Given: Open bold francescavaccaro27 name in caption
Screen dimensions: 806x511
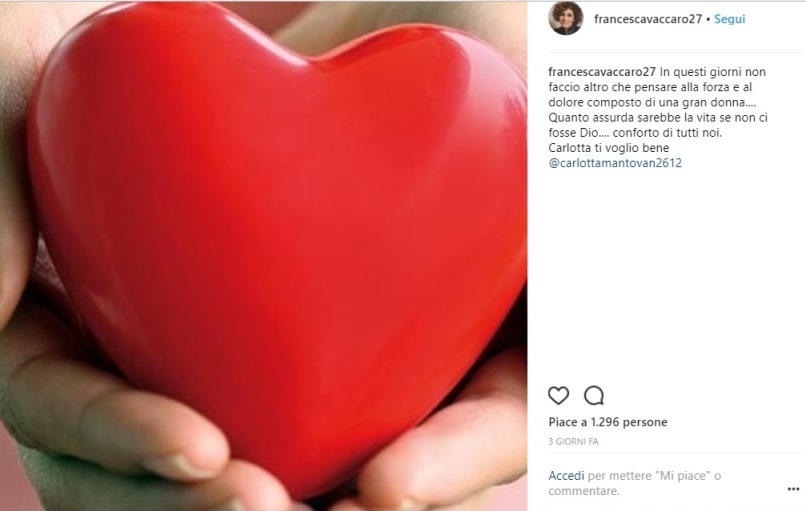Looking at the screenshot, I should [x=602, y=72].
